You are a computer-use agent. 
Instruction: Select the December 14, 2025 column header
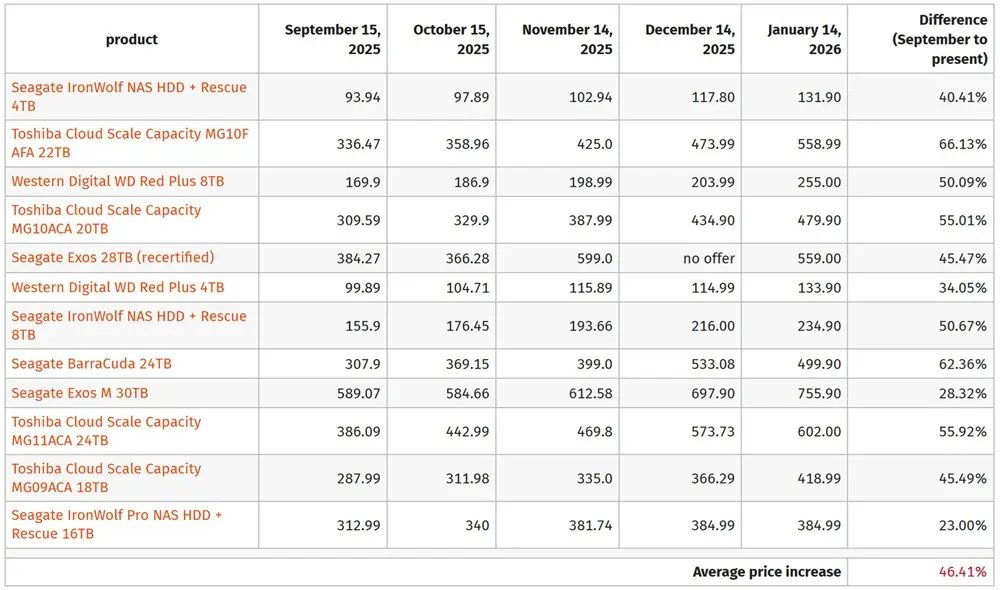coord(689,39)
